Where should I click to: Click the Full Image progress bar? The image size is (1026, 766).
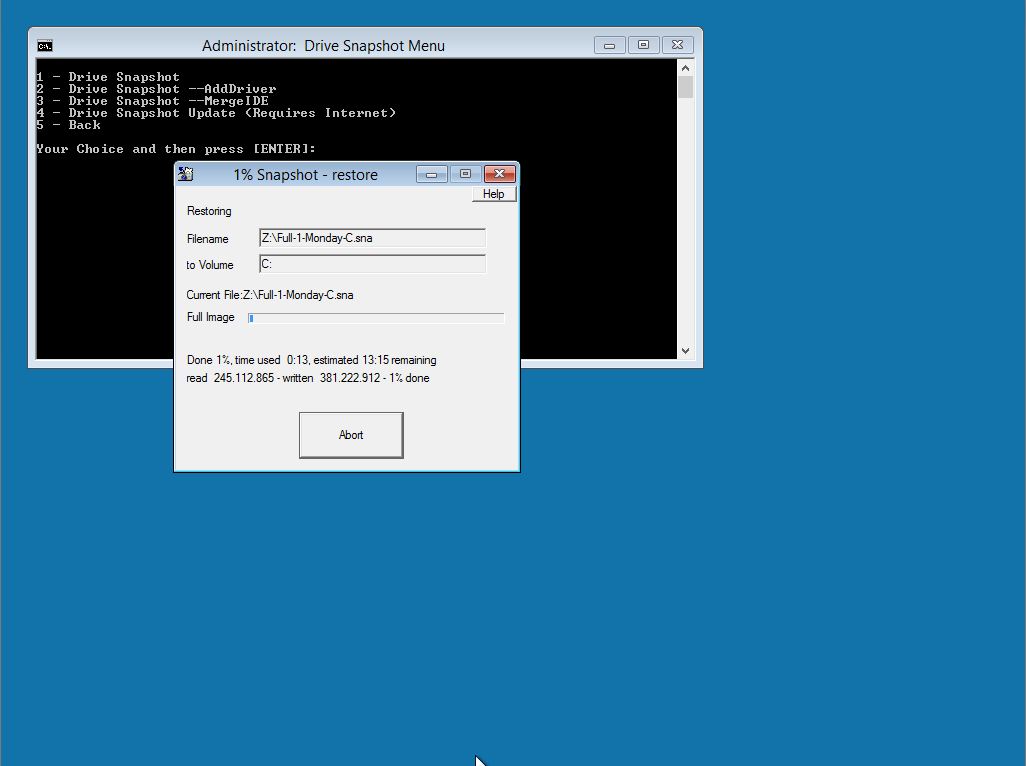coord(376,318)
